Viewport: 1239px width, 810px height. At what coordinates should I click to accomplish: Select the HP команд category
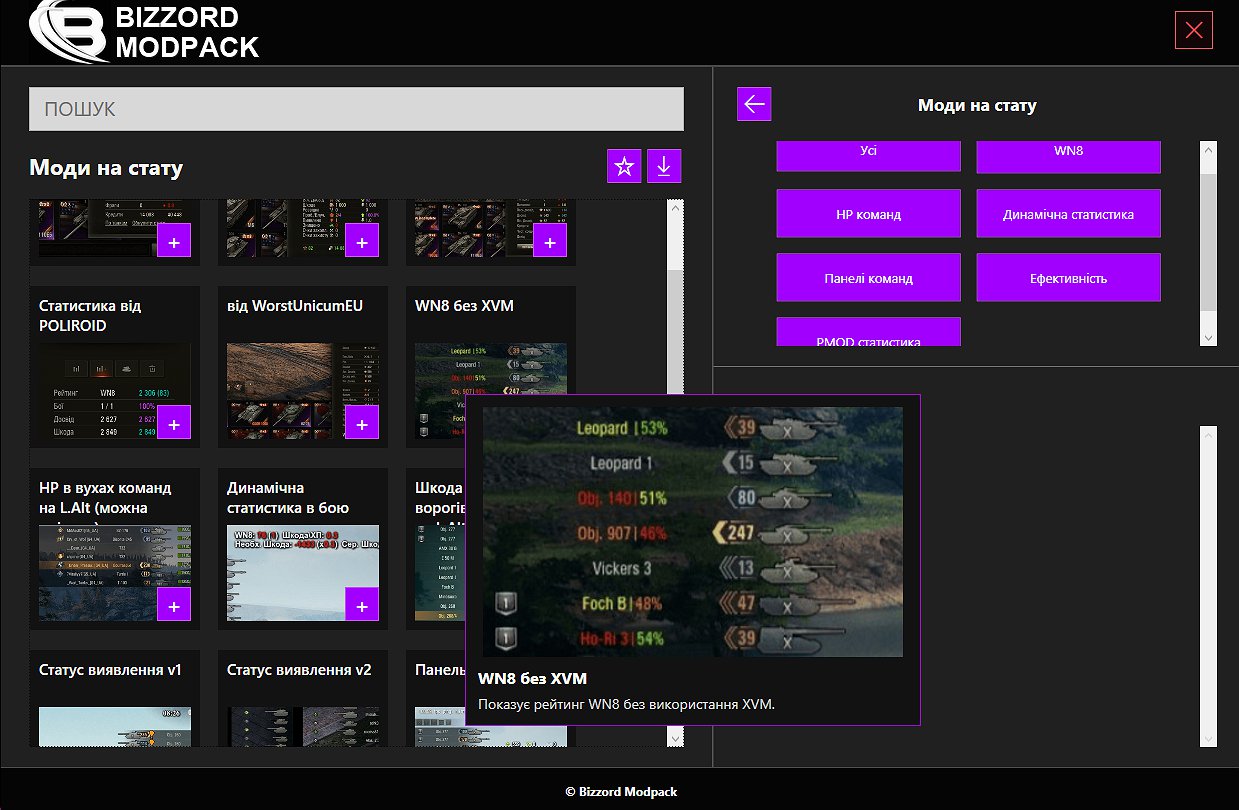coord(868,214)
